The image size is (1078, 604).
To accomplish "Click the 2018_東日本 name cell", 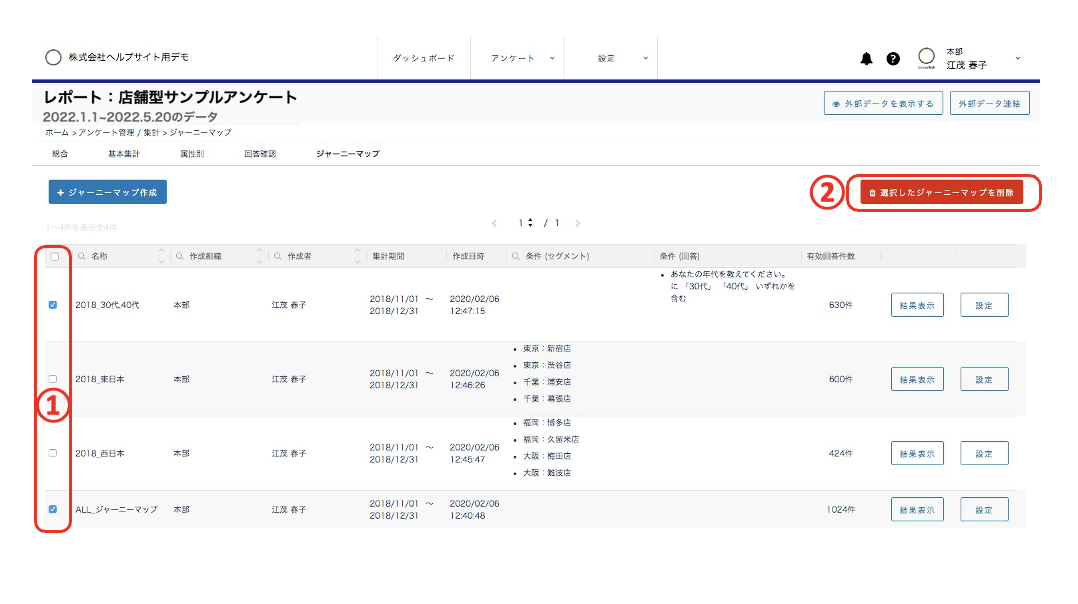I will [x=100, y=379].
